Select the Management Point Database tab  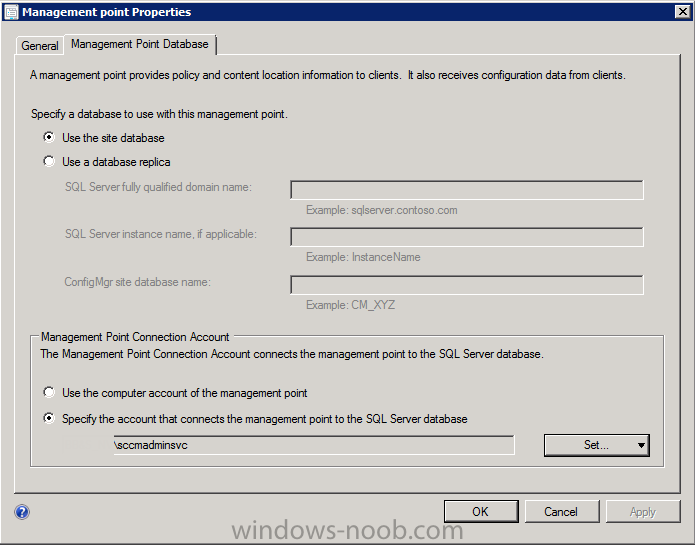tap(140, 44)
